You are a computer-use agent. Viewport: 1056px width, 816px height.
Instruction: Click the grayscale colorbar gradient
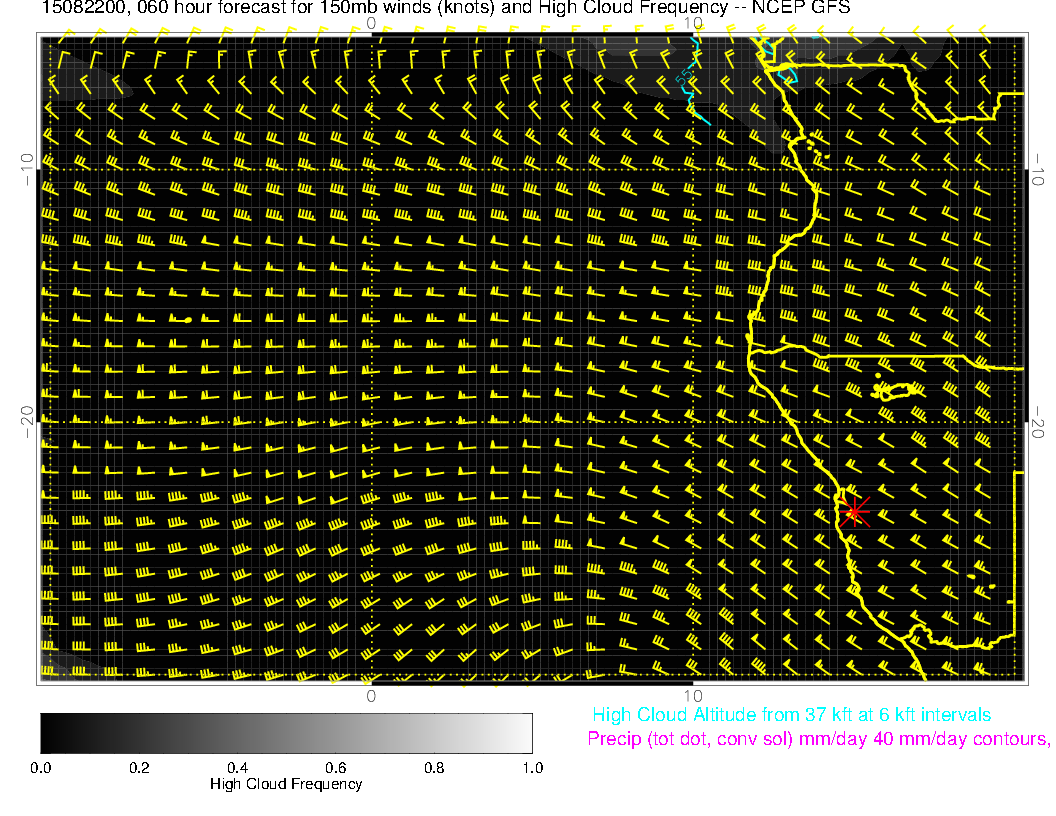[x=286, y=733]
